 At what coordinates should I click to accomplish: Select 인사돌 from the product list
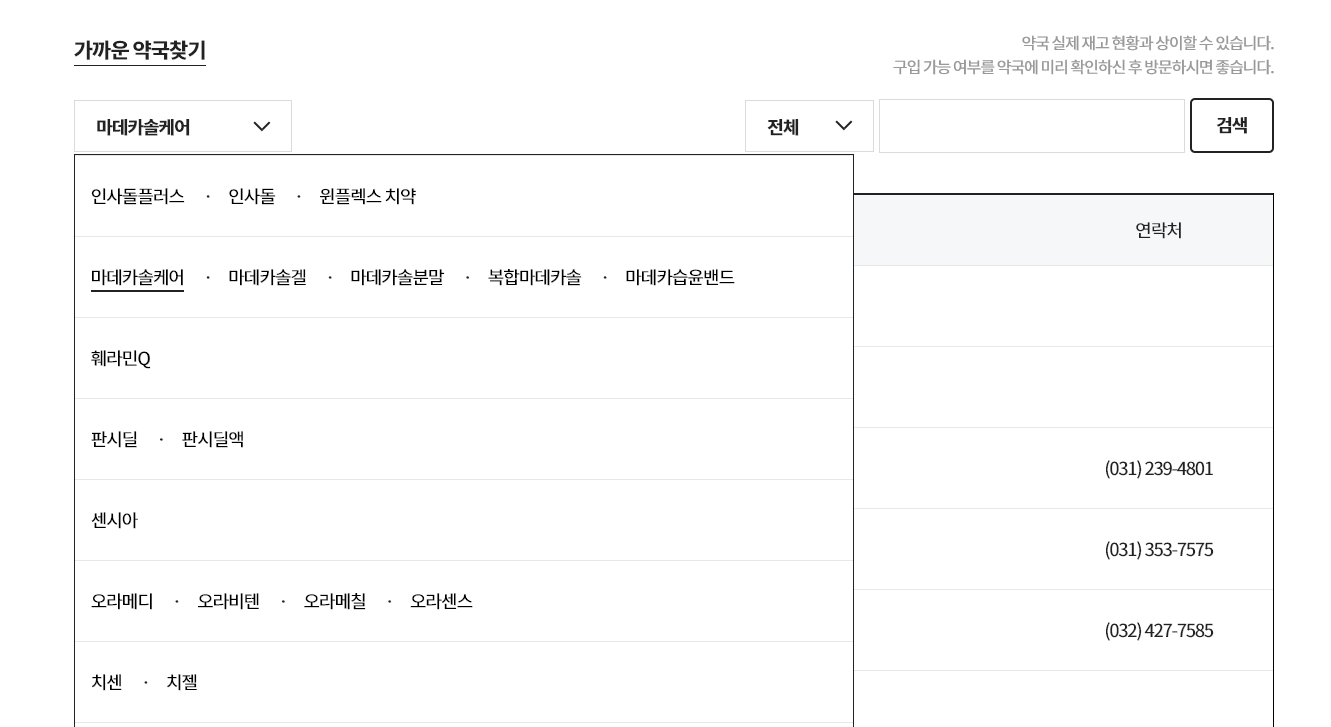pos(252,196)
